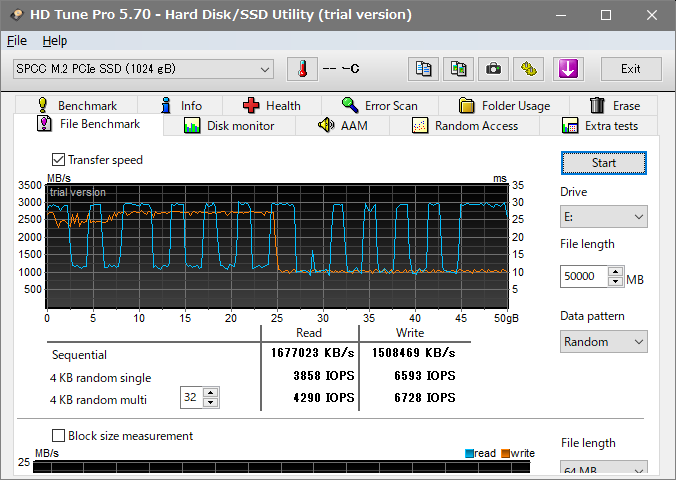Click the 4 KB random multi label
Viewport: 676px width, 480px height.
[x=98, y=400]
